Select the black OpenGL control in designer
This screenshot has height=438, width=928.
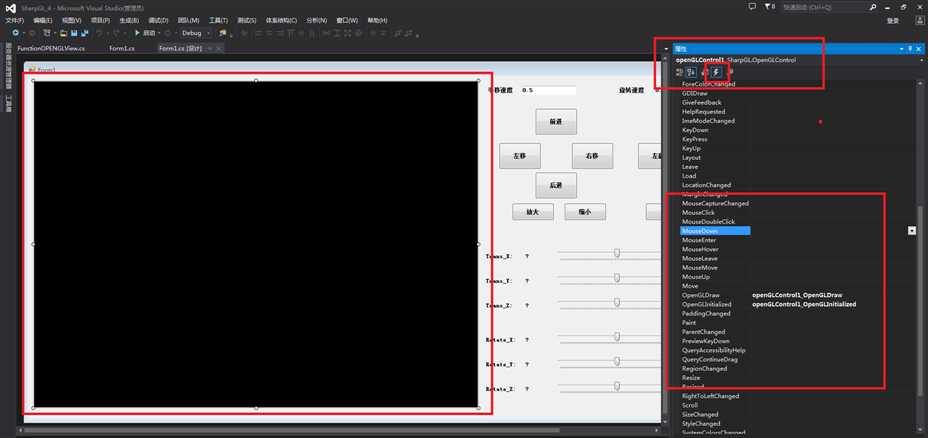click(x=256, y=244)
